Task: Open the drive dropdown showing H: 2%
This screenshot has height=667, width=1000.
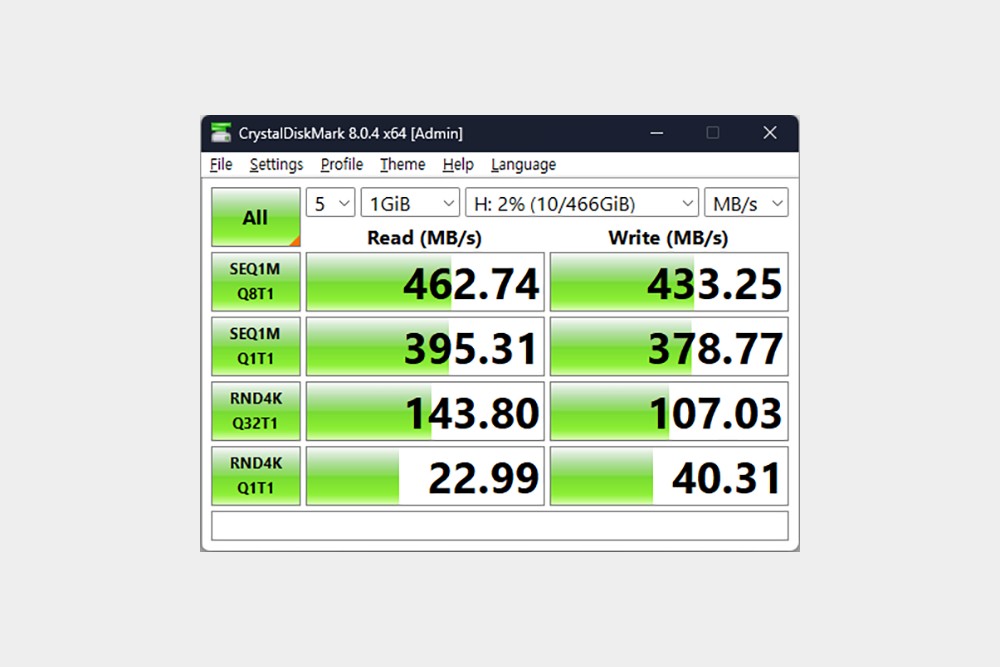Action: (x=582, y=203)
